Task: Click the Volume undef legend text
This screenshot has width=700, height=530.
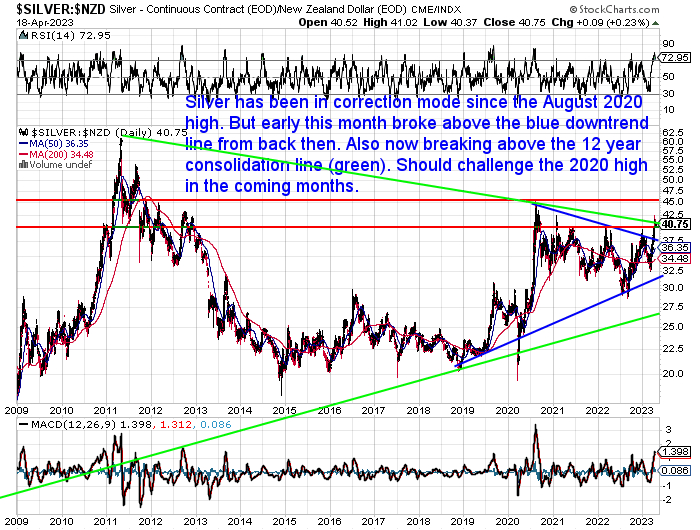Action: coord(61,165)
